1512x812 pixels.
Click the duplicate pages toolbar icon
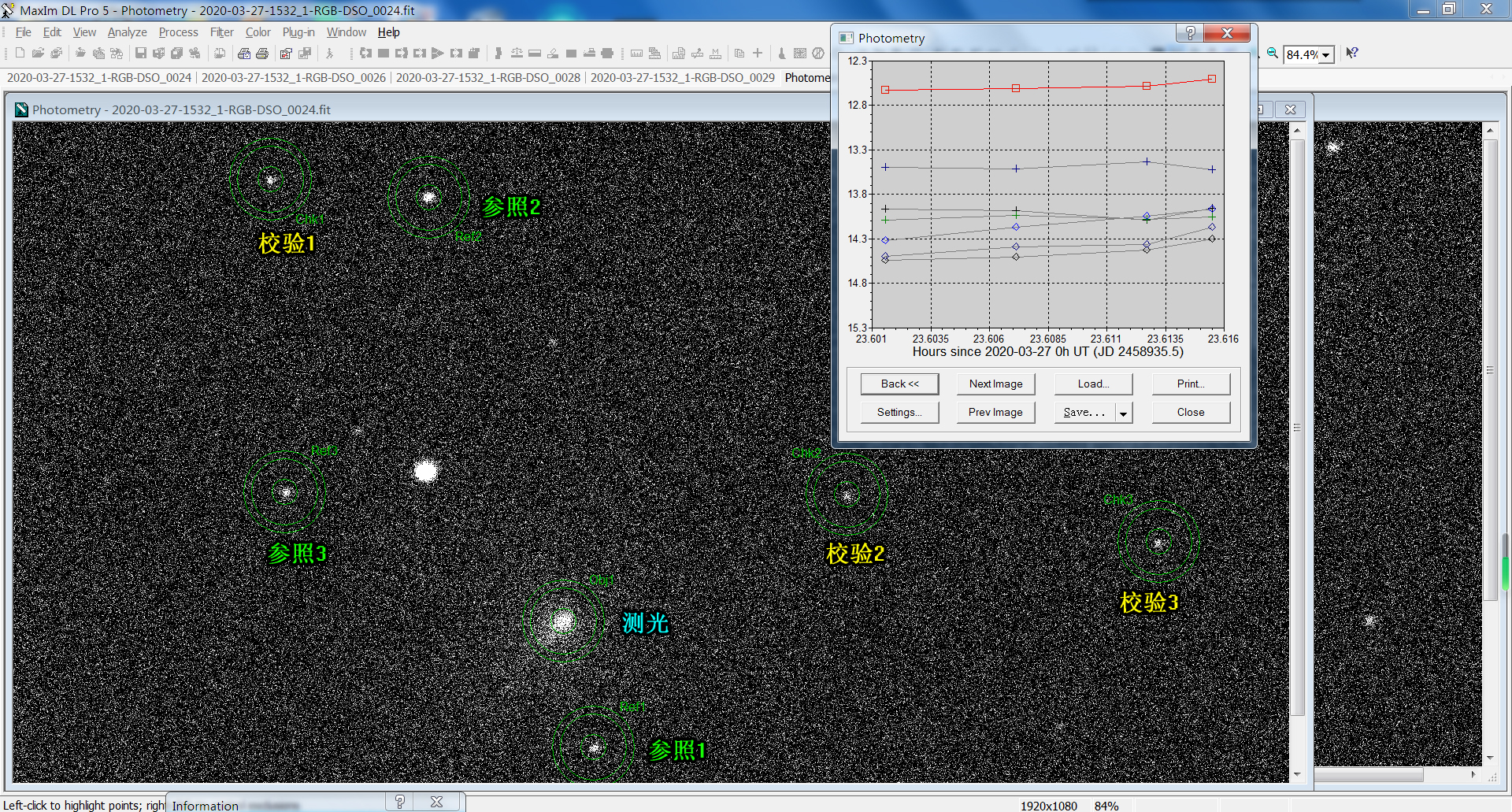coord(739,54)
